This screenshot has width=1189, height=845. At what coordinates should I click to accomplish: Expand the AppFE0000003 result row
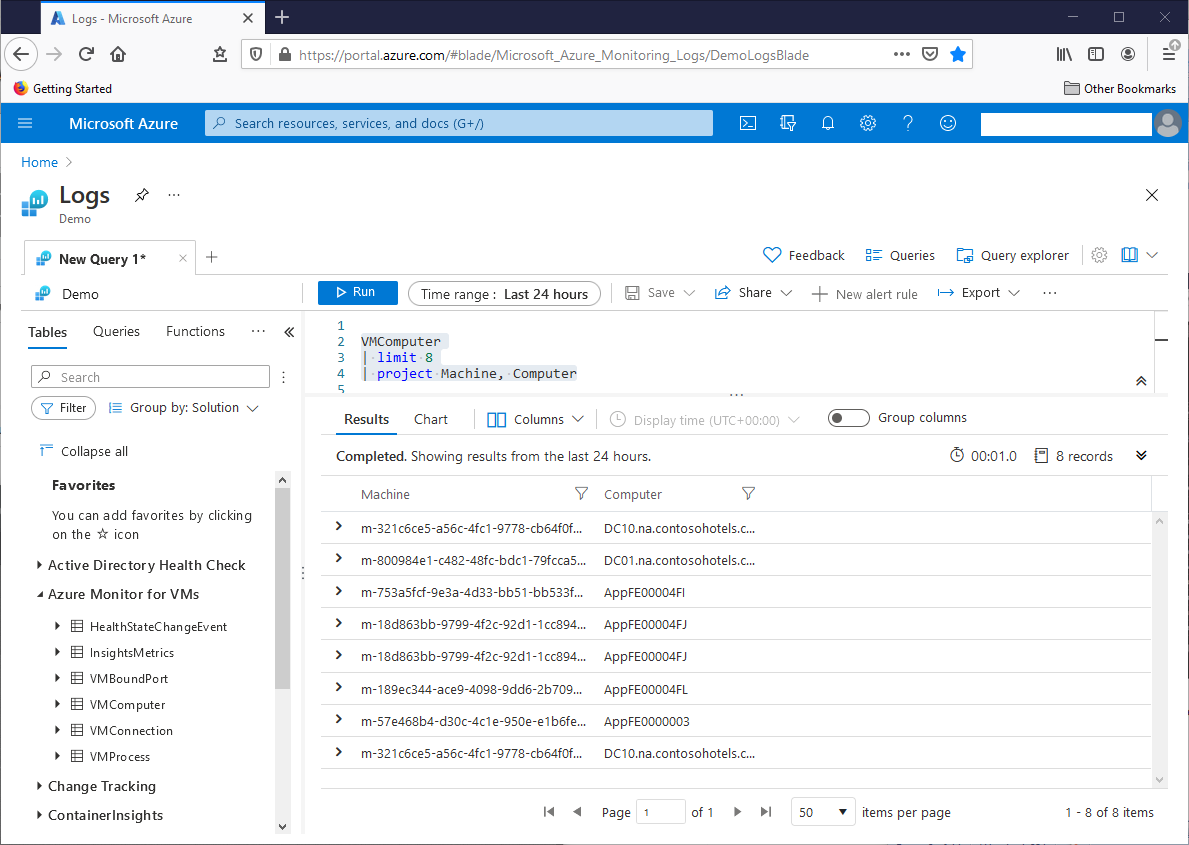pos(339,719)
